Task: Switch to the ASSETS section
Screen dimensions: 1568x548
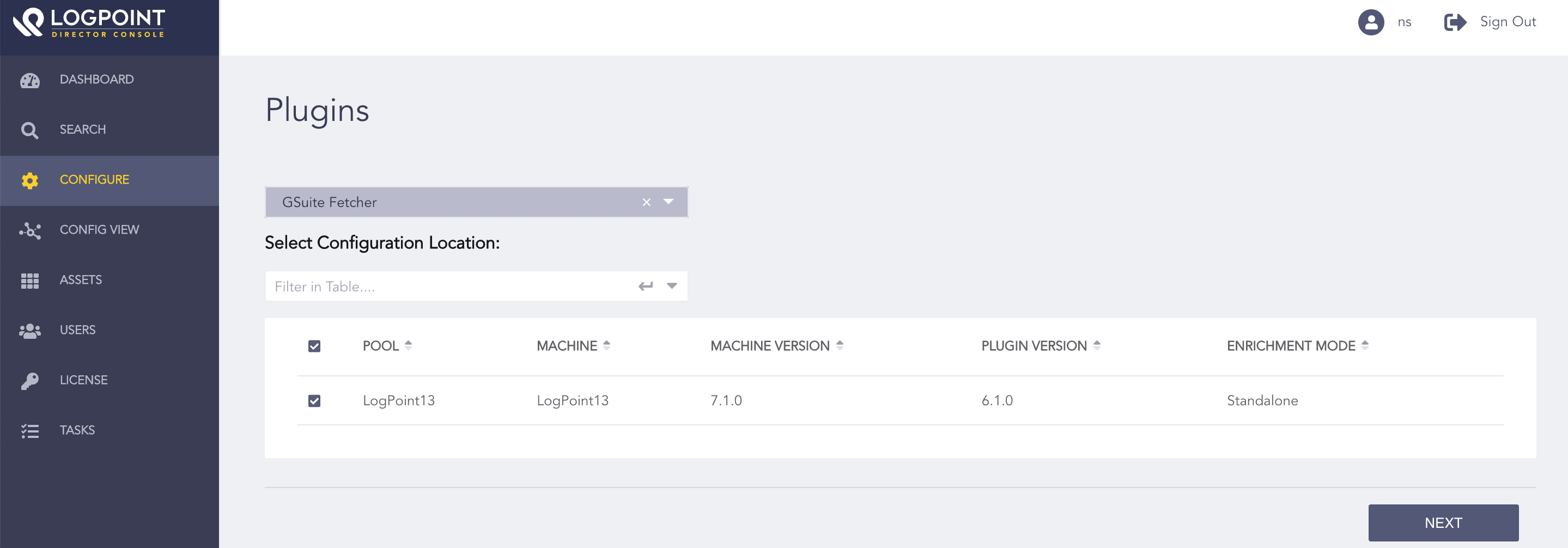Action: click(81, 279)
